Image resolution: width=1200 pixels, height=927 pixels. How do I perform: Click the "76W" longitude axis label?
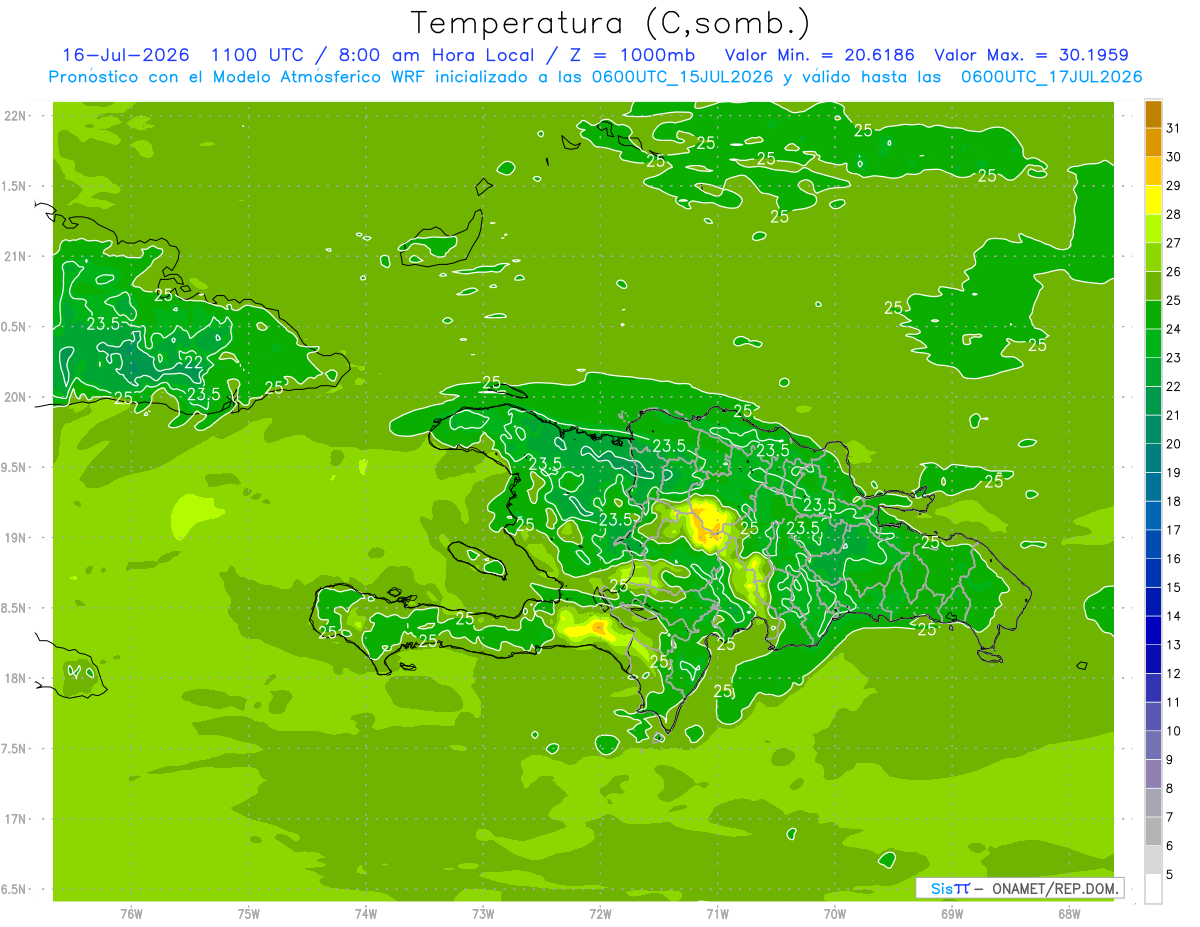(x=131, y=914)
